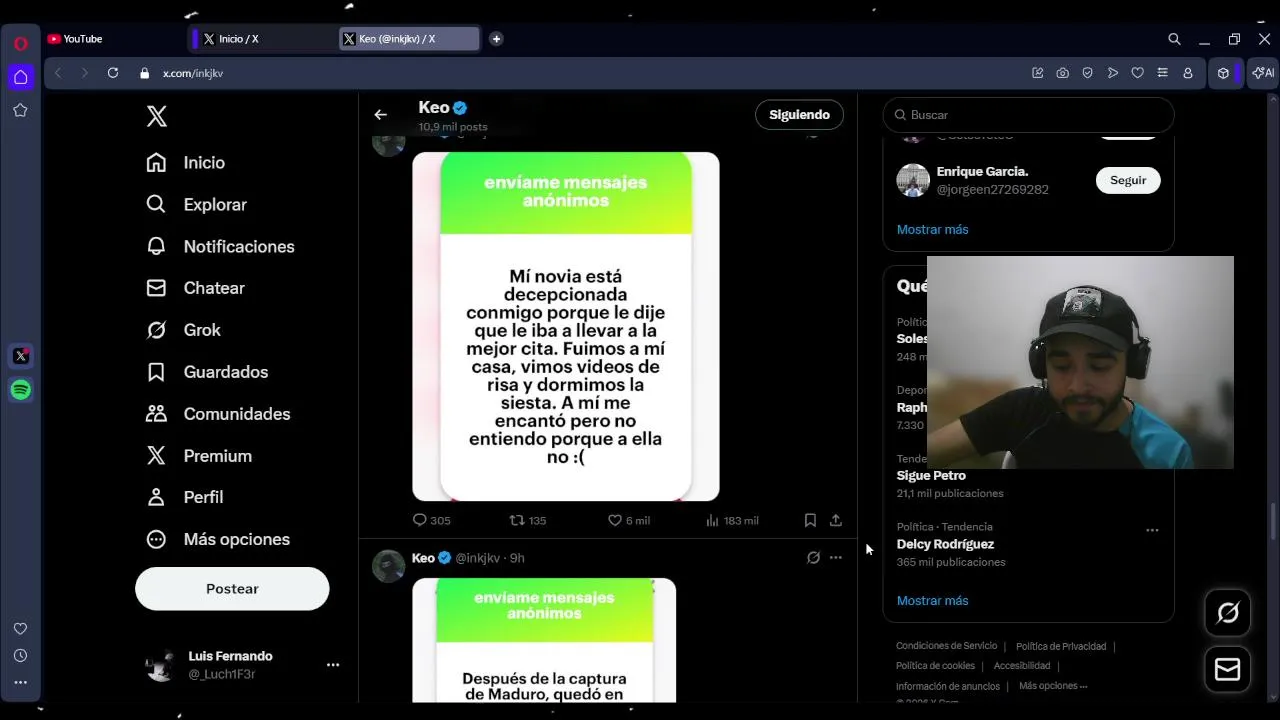Open Más opciones menu
Screen dimensions: 1280x720
pos(218,539)
